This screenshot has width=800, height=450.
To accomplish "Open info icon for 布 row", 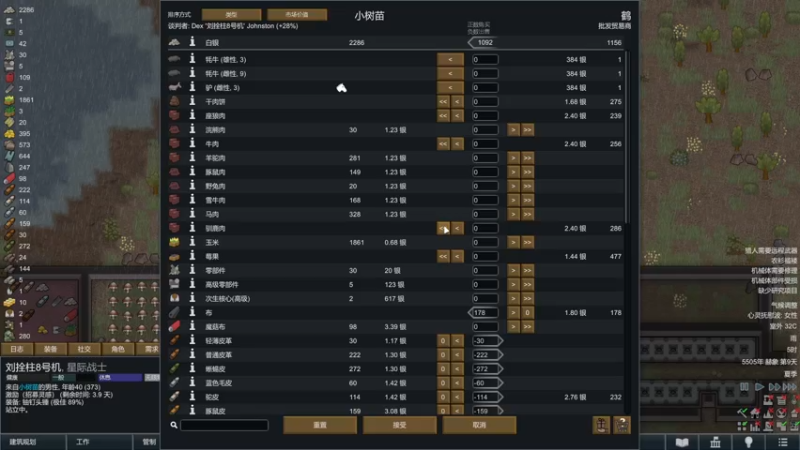I will (192, 312).
